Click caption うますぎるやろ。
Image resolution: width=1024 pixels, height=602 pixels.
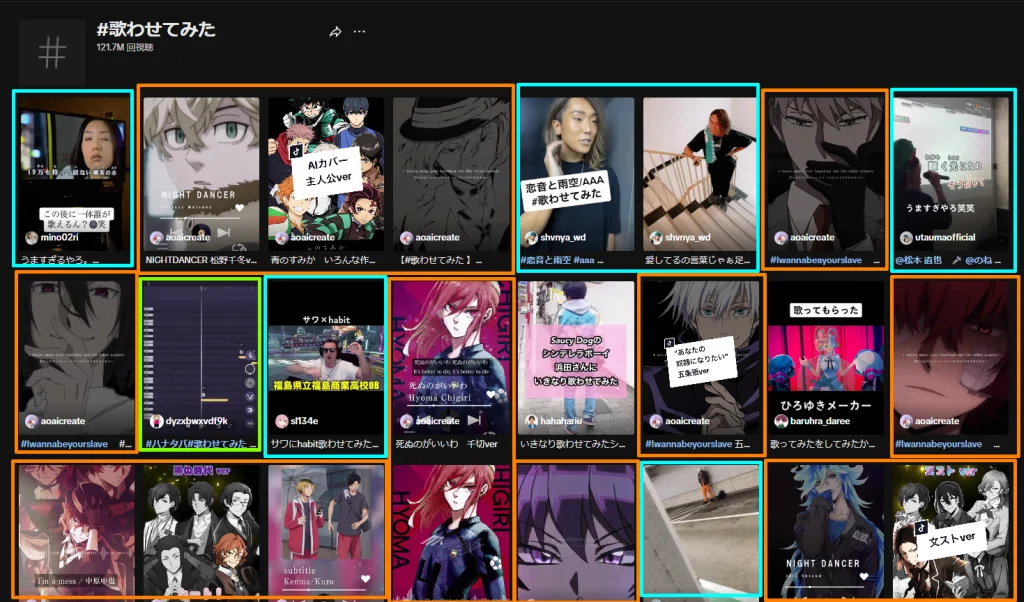click(x=59, y=260)
